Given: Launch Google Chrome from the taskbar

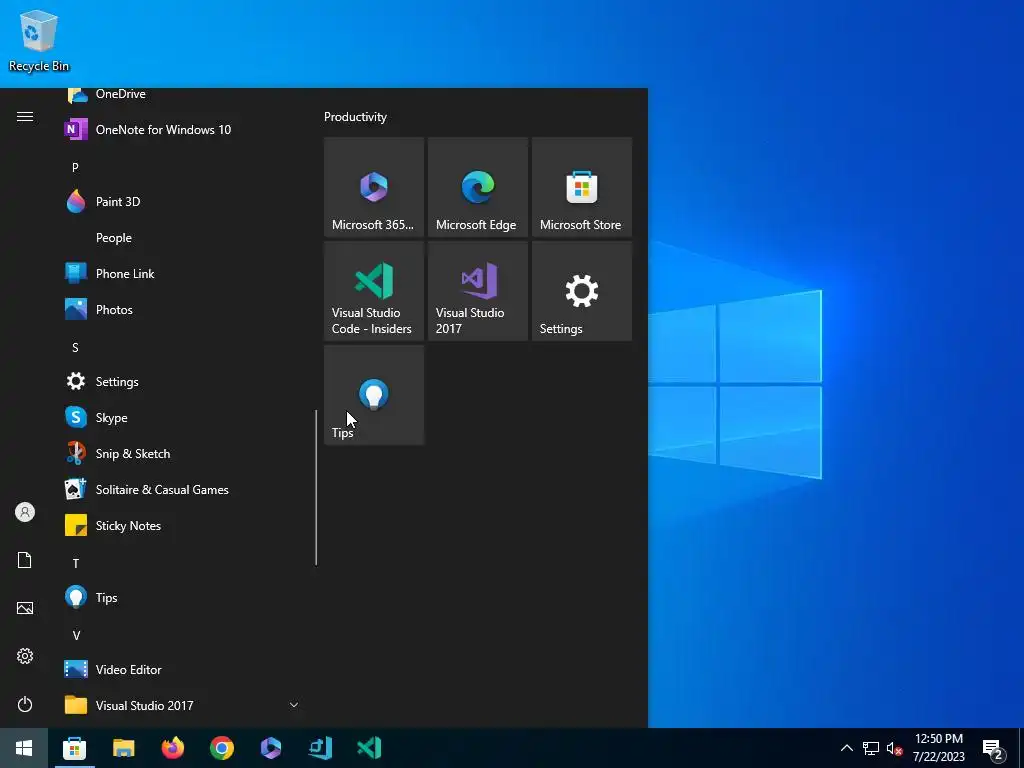Looking at the screenshot, I should tap(221, 748).
